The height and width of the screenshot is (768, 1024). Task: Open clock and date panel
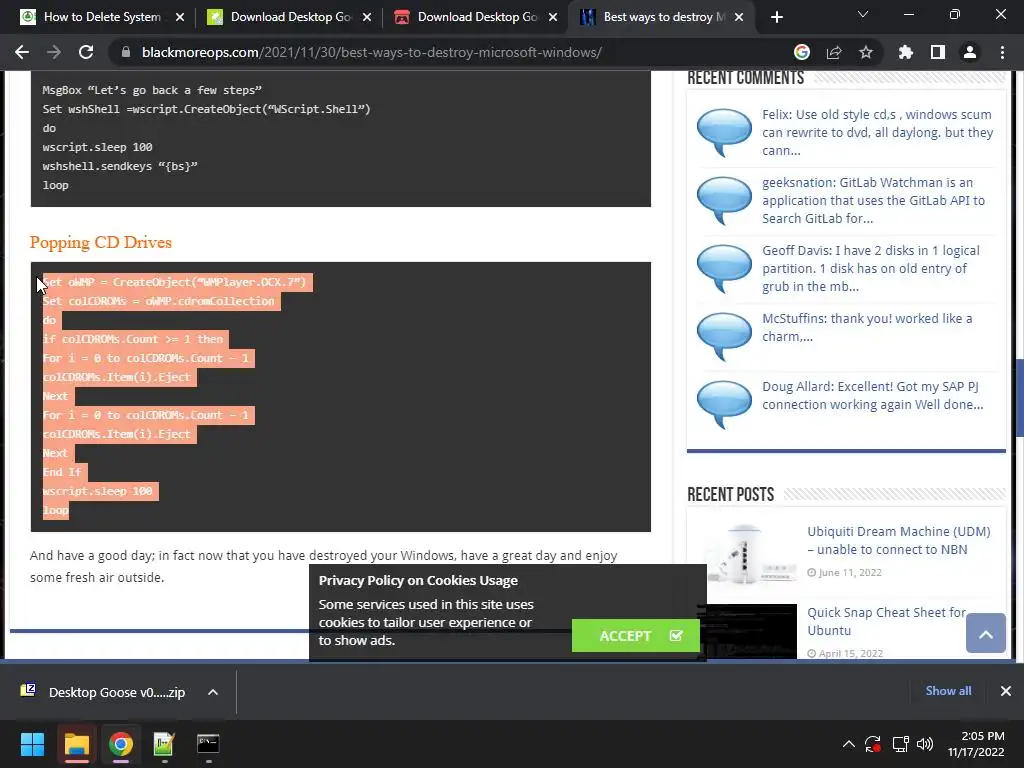pos(976,744)
